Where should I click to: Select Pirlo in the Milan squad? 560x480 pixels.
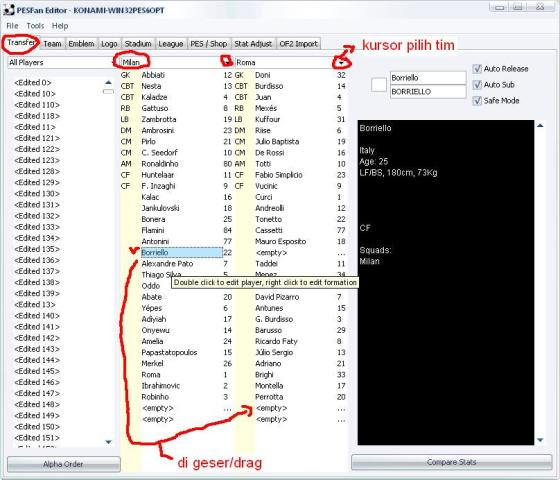pos(149,141)
